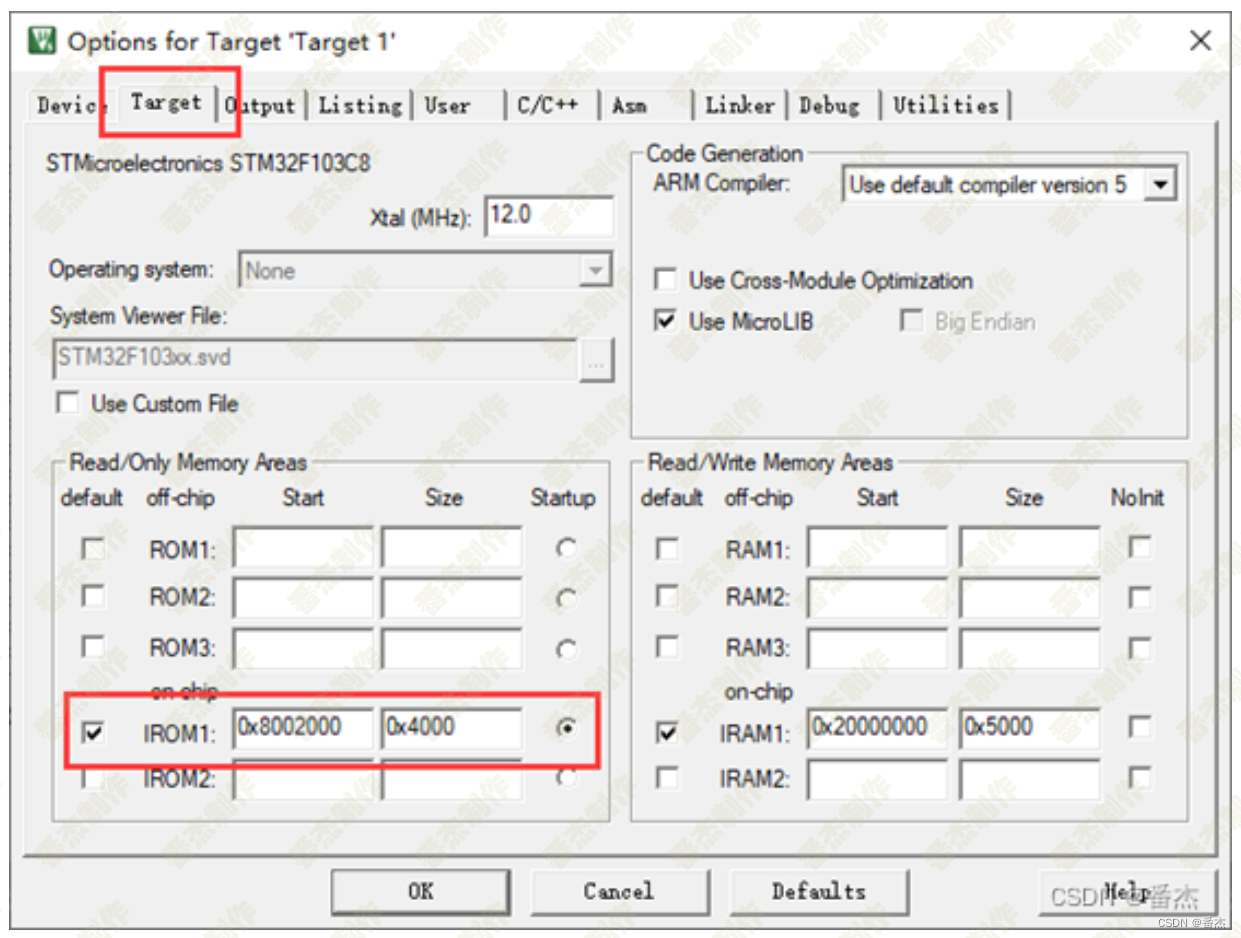Click the System Viewer File browse button
Image resolution: width=1241 pixels, height=938 pixels.
(x=596, y=362)
